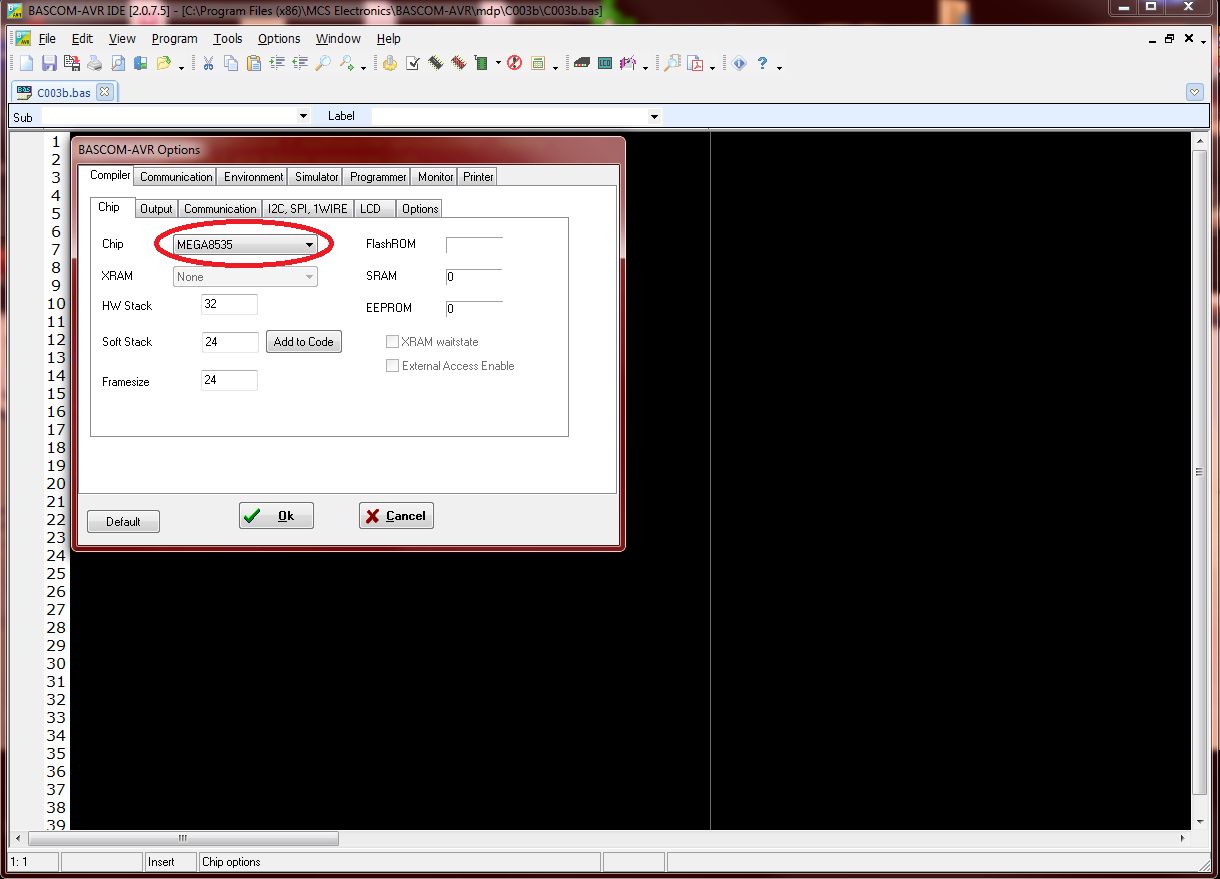Click the Print icon in the toolbar
1220x879 pixels.
pos(95,64)
